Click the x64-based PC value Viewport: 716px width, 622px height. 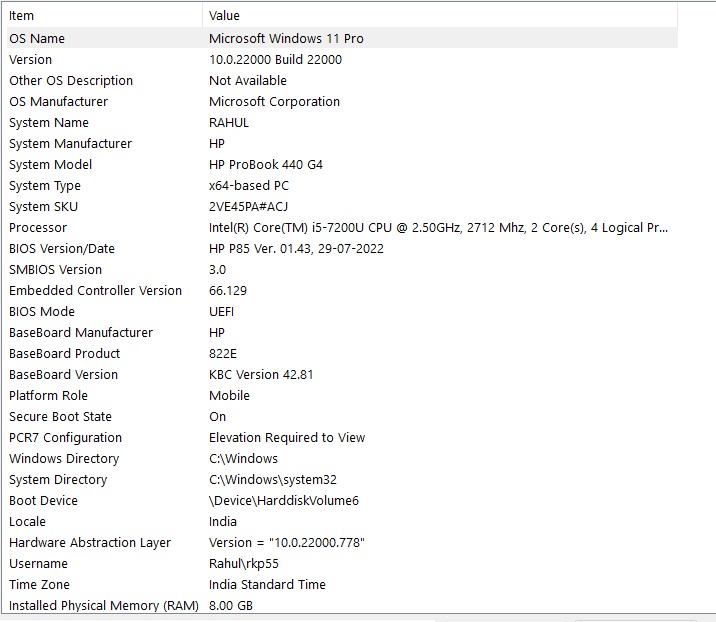pyautogui.click(x=249, y=185)
